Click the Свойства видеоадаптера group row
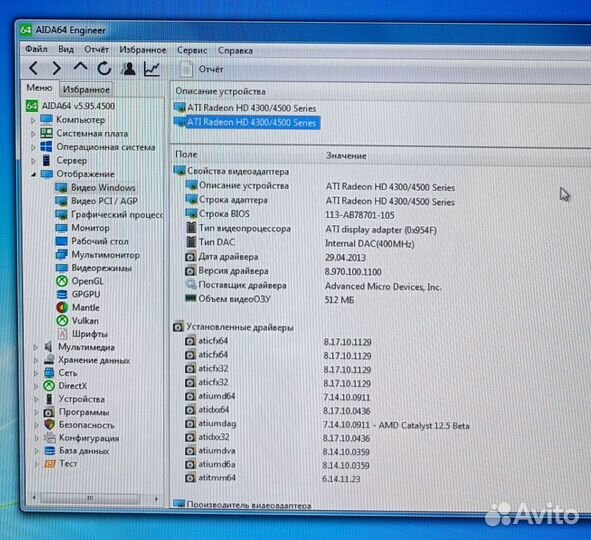The height and width of the screenshot is (540, 591). tap(231, 171)
